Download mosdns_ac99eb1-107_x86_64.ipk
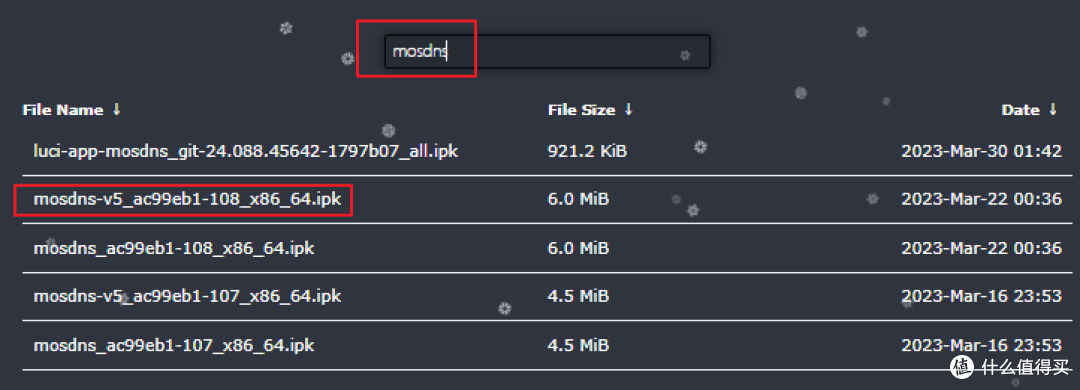The height and width of the screenshot is (390, 1080). coord(174,345)
